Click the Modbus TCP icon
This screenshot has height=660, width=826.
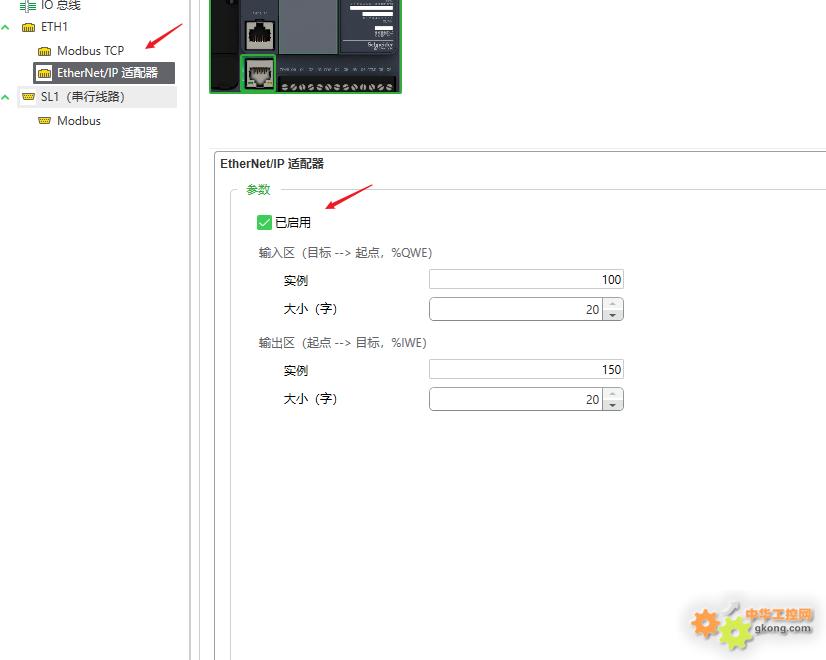[44, 51]
